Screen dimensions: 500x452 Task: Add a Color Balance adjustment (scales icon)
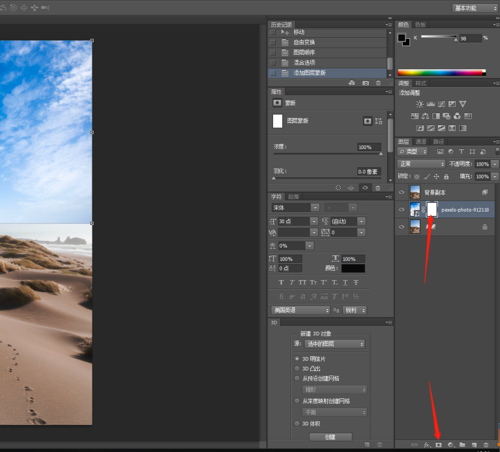(x=425, y=116)
